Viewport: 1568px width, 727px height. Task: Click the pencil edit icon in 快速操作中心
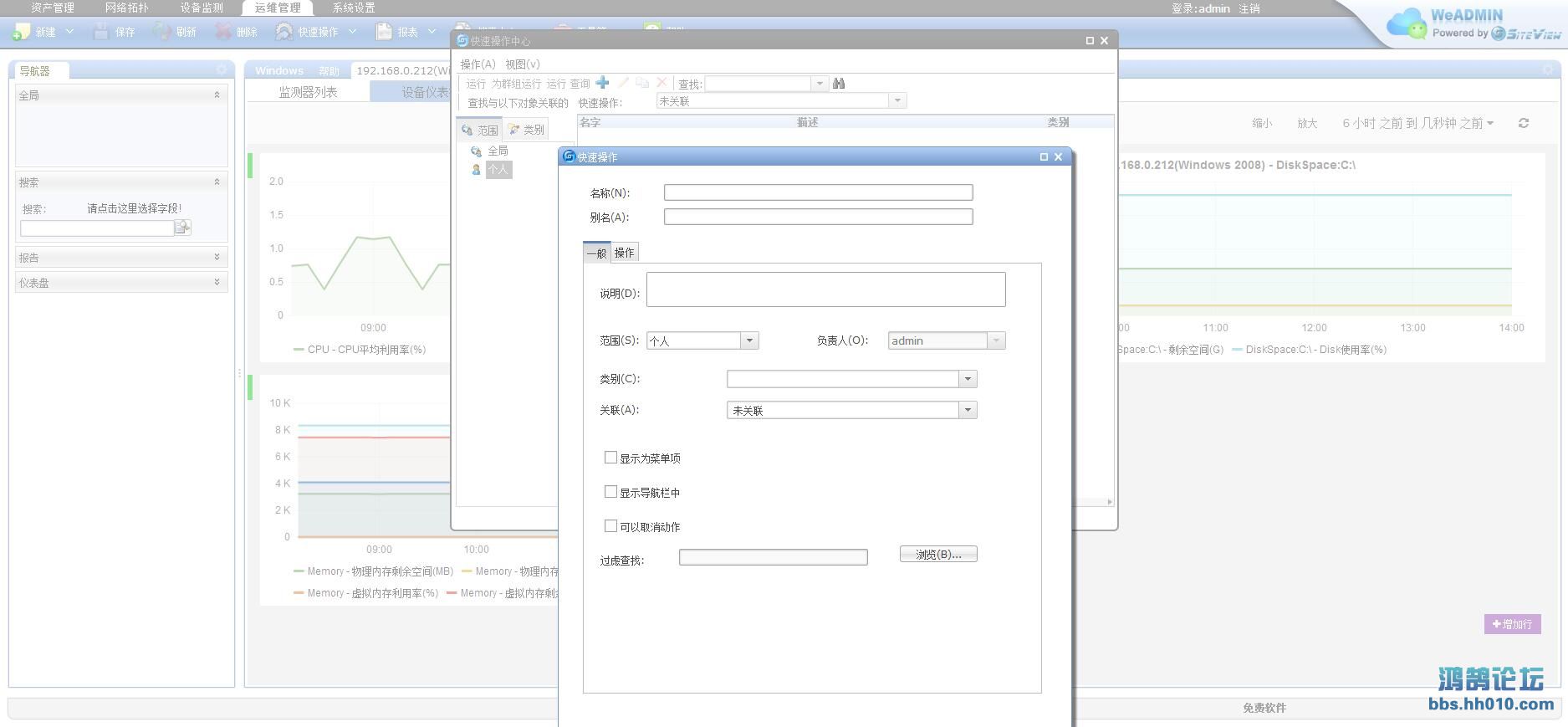pos(623,83)
